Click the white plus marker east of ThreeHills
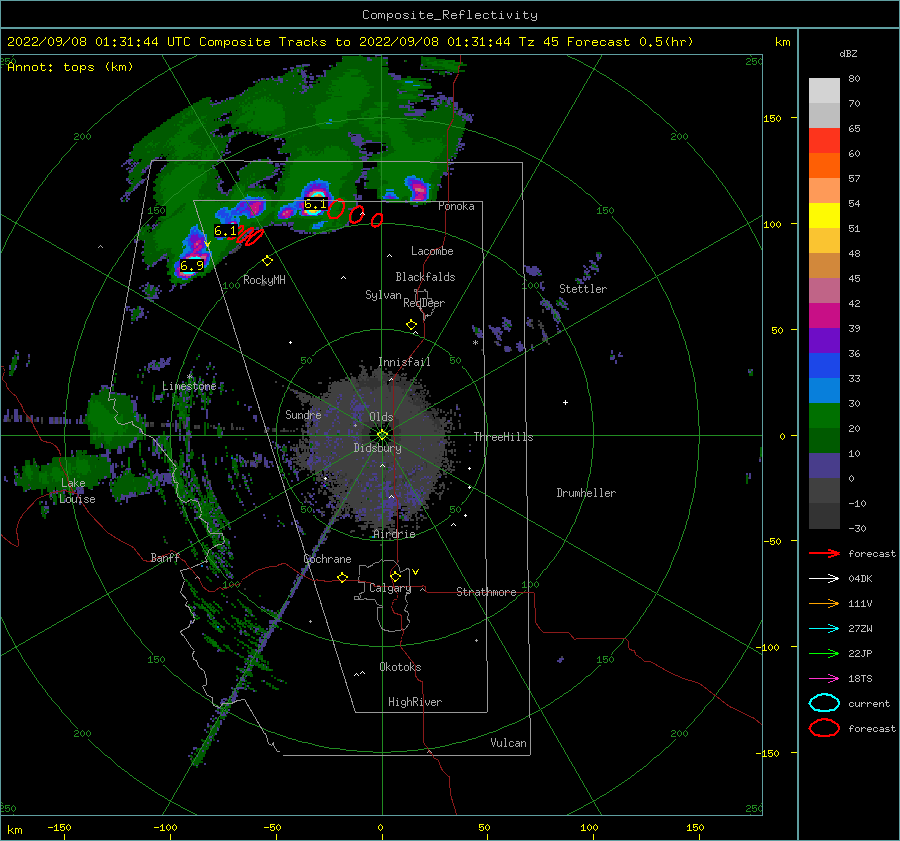The height and width of the screenshot is (841, 900). point(565,402)
